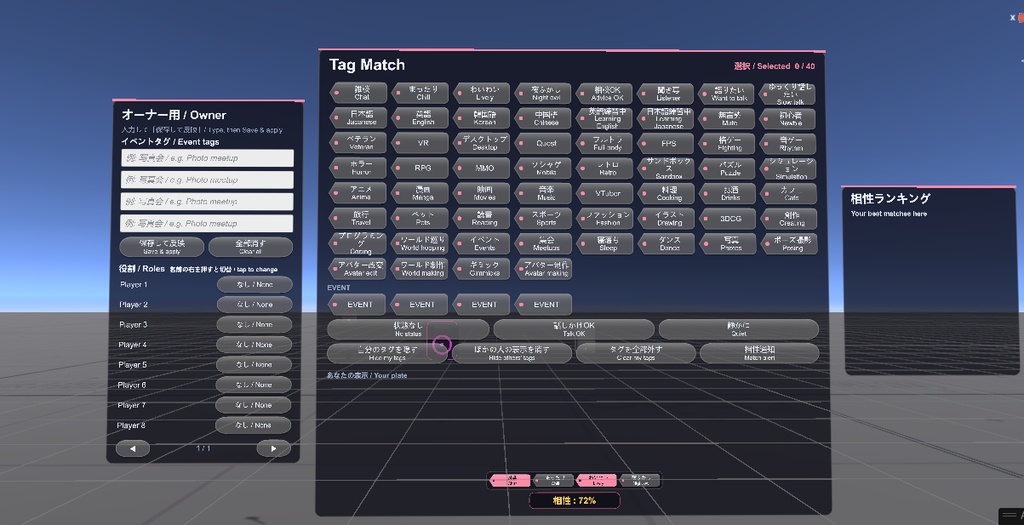Toggle the Listener tag
Viewport: 1024px width, 525px height.
[665, 93]
